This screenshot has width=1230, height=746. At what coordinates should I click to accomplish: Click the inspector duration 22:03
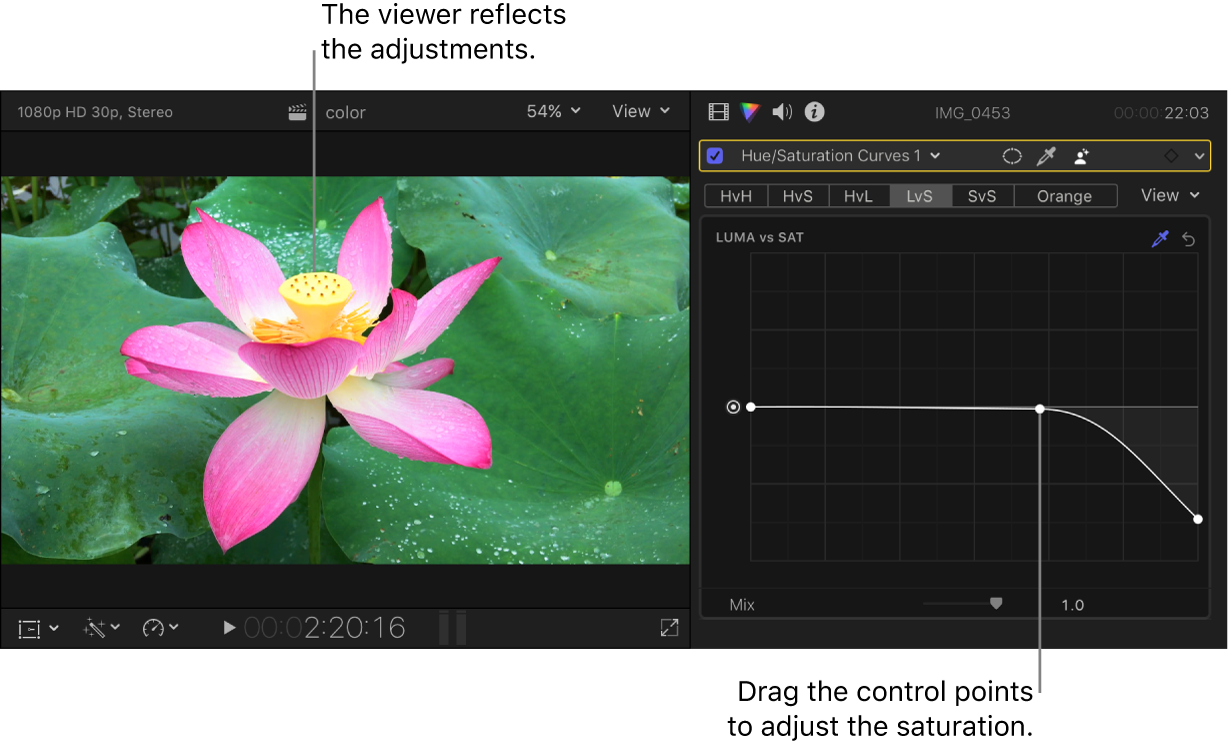click(x=1162, y=113)
